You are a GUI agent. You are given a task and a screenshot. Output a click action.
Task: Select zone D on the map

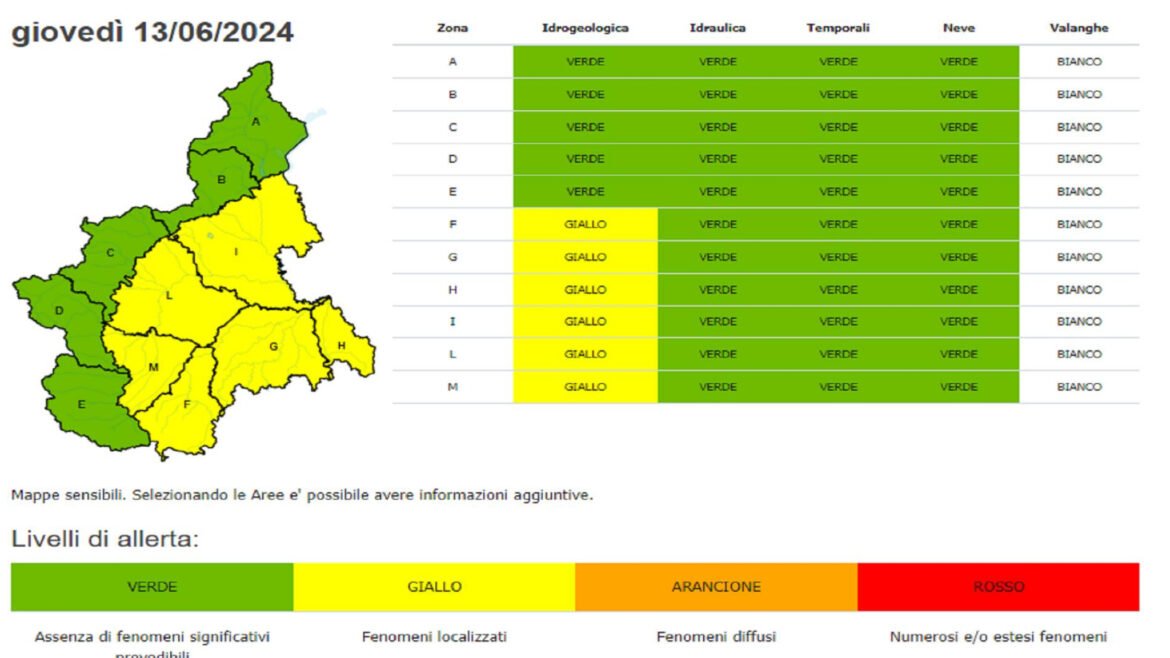coord(59,311)
